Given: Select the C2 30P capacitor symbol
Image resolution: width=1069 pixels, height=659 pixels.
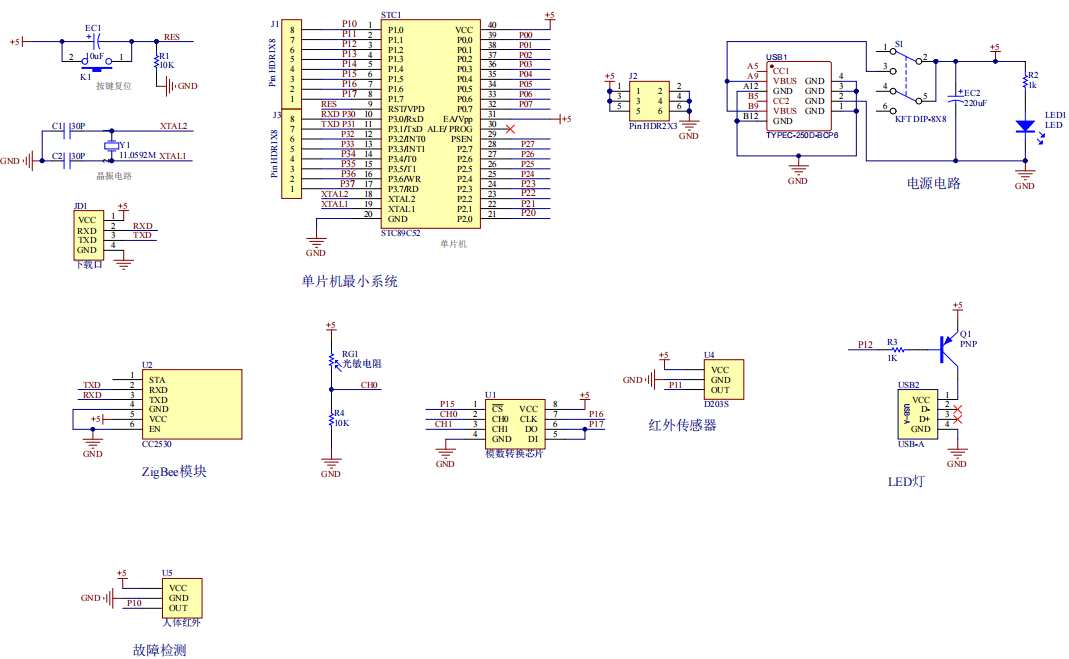Looking at the screenshot, I should pos(68,161).
